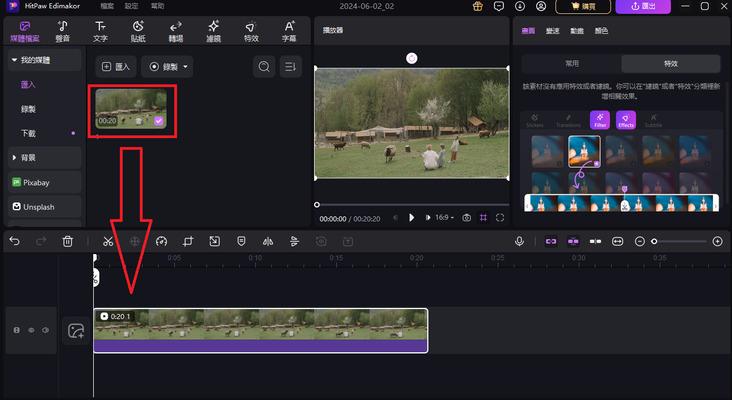Screen dimensions: 732x400
Task: Click the 購買 purchase button
Action: click(x=583, y=6)
